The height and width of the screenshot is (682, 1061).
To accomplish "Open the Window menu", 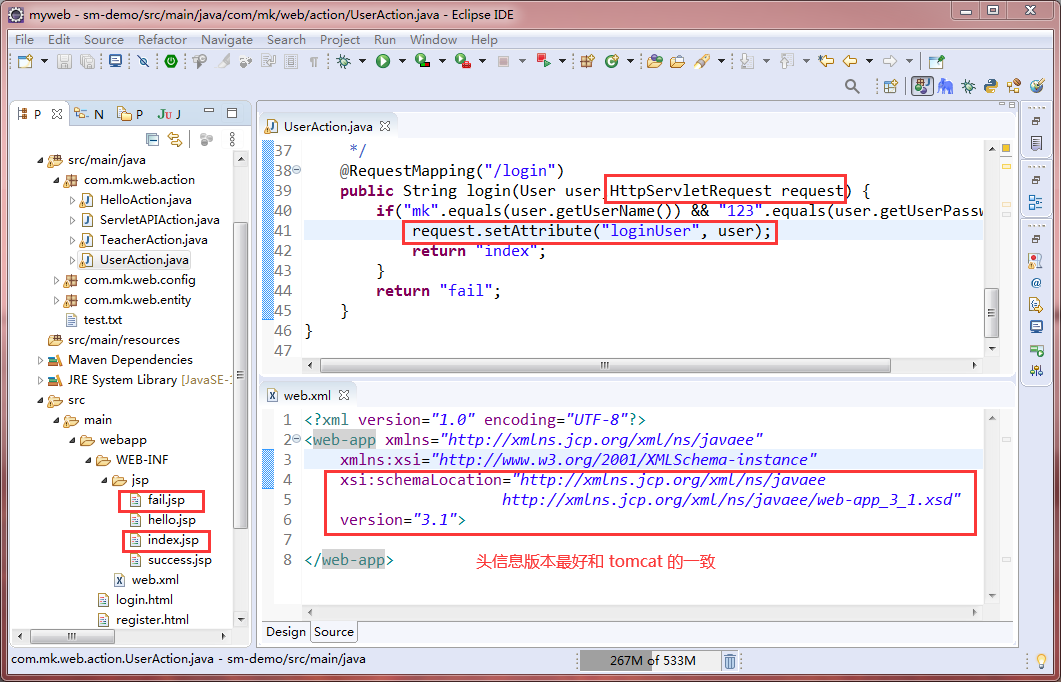I will click(433, 40).
